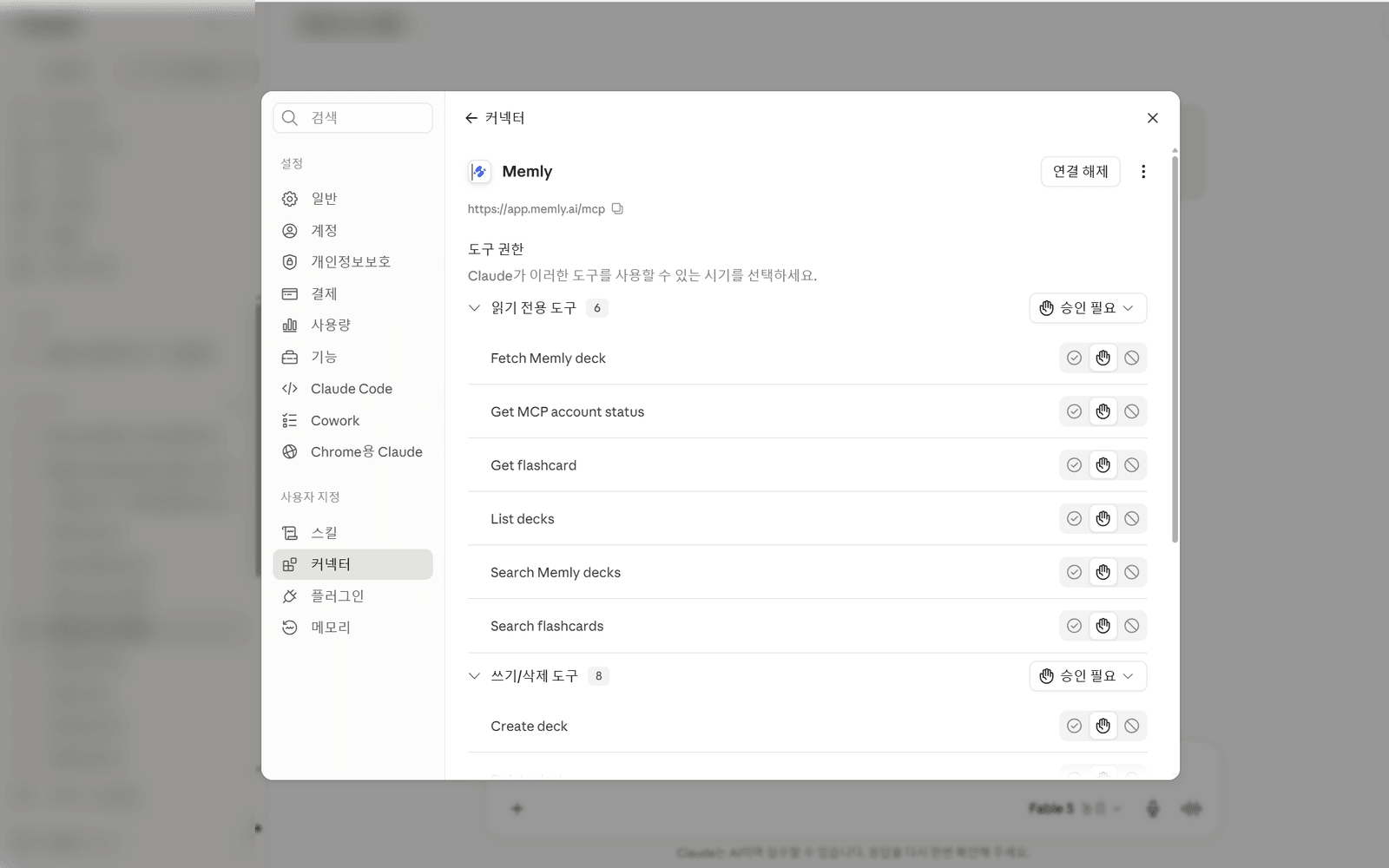Block the Search flashcards tool
The image size is (1389, 868).
1132,626
